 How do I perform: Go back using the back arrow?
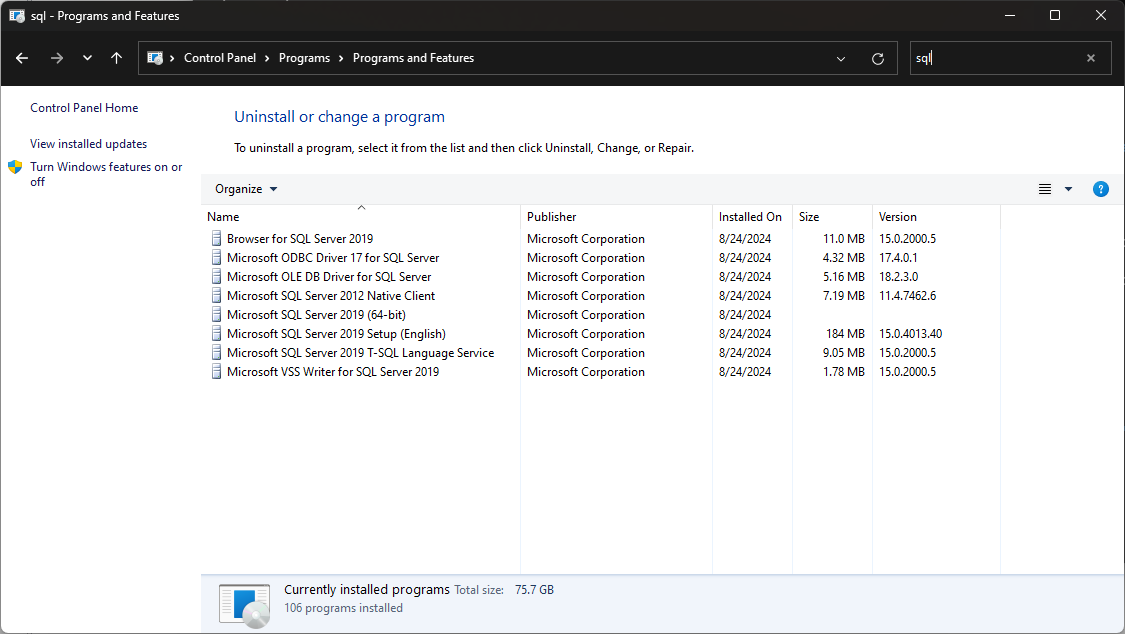pos(22,58)
